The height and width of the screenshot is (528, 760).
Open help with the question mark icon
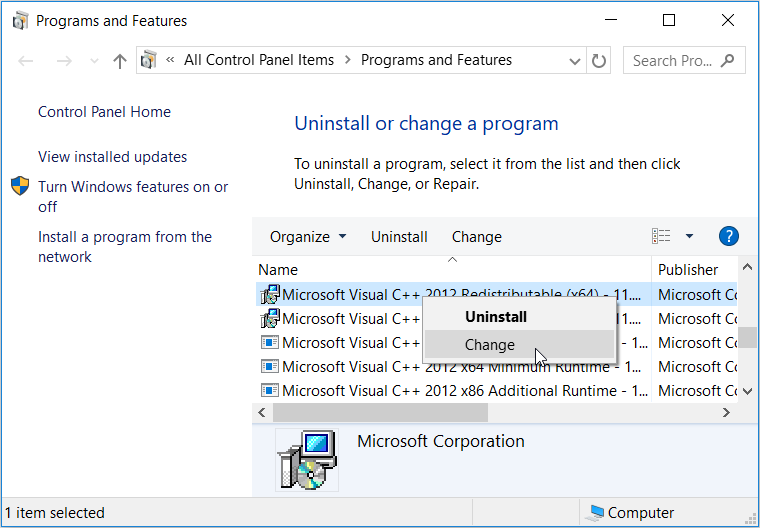pyautogui.click(x=729, y=237)
